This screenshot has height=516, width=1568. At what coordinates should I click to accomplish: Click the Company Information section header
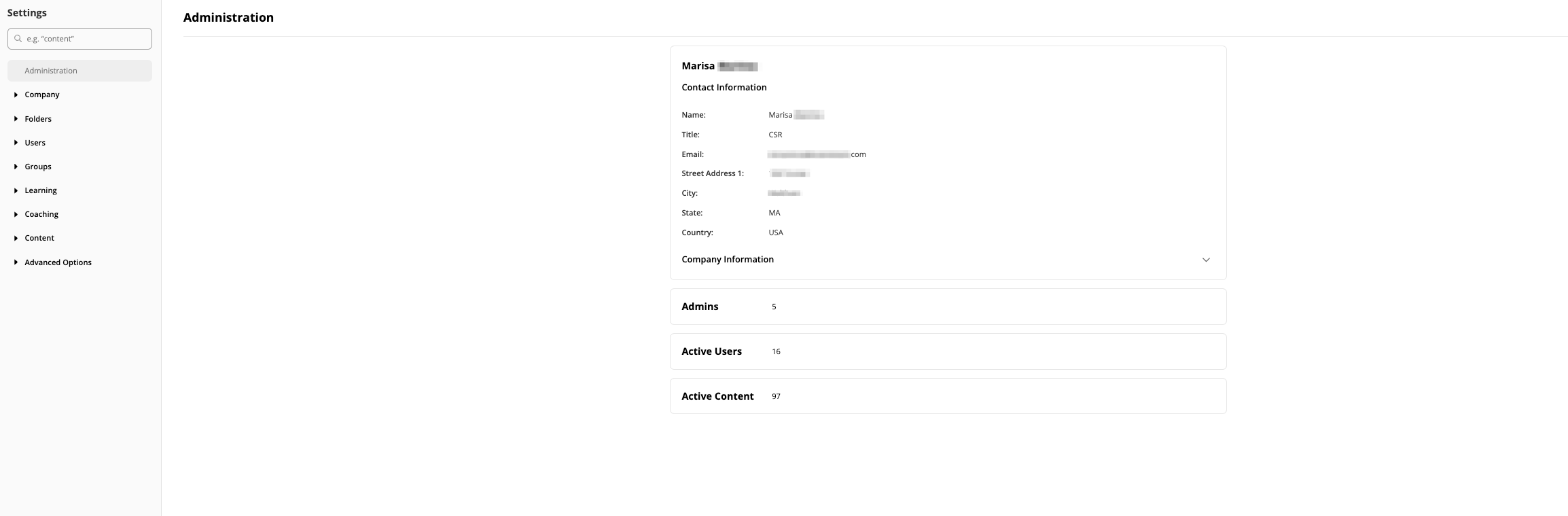pos(728,260)
